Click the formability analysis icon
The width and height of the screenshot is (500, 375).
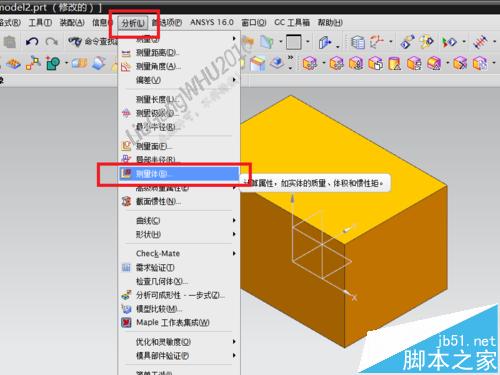point(126,295)
